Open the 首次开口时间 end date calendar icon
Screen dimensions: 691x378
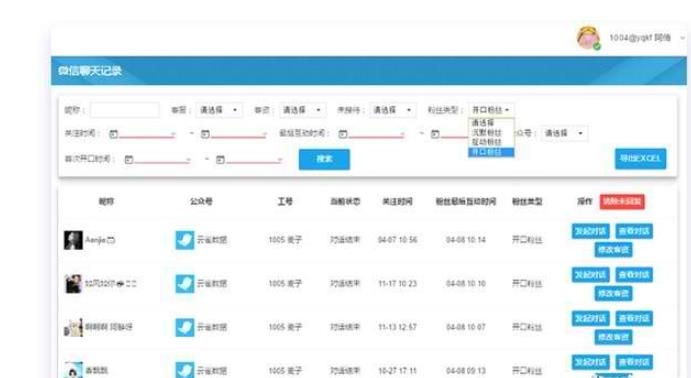coord(220,159)
